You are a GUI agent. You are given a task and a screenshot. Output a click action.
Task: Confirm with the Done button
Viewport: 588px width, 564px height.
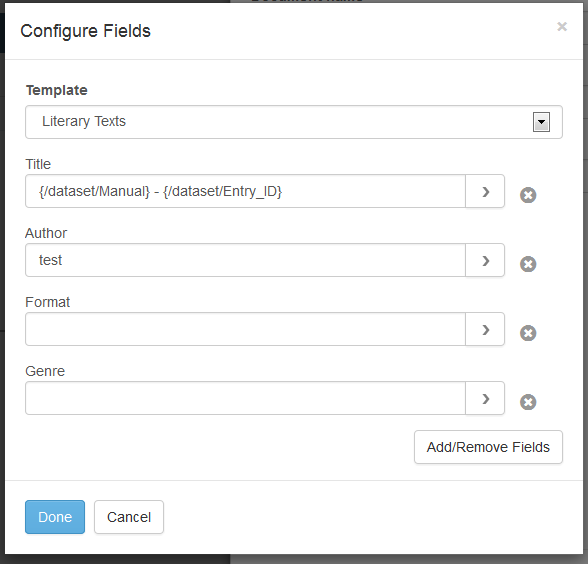[x=55, y=517]
